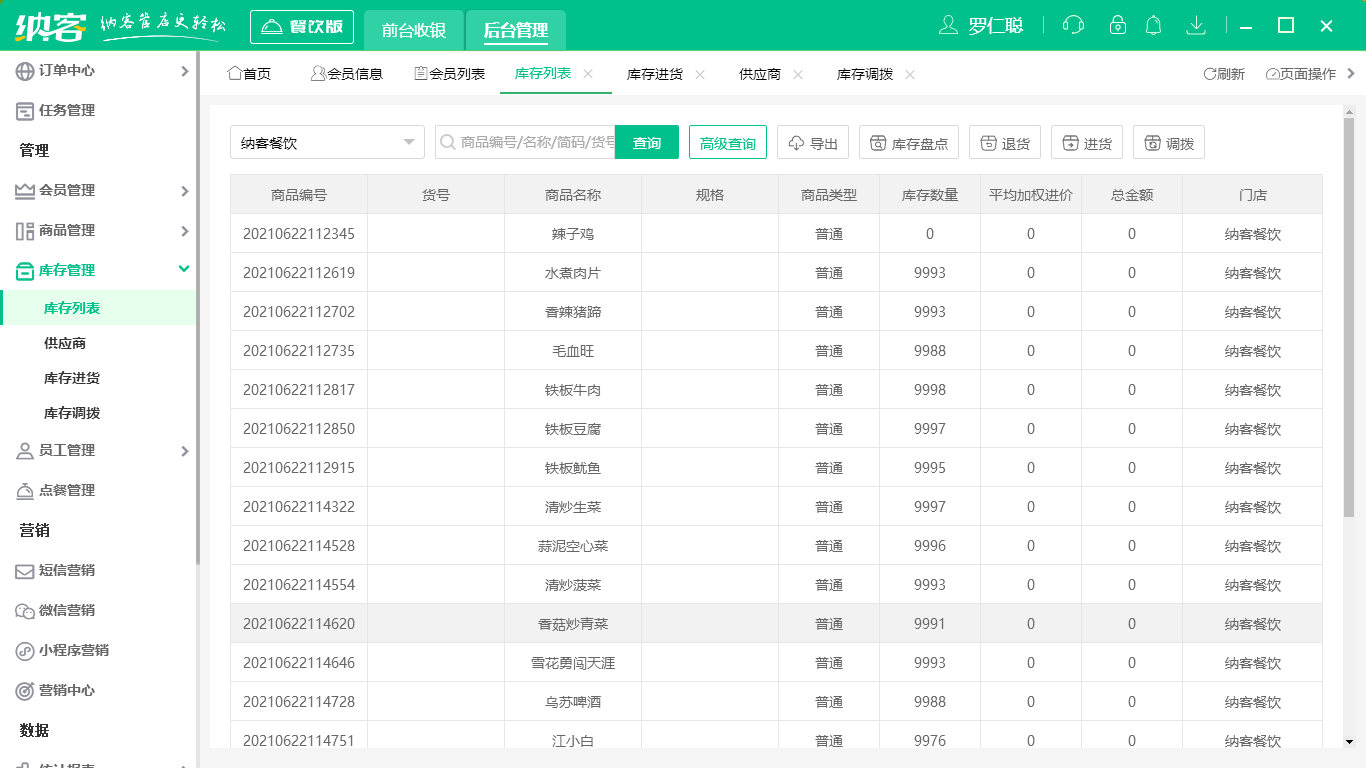Click the notification bell icon
1366x768 pixels.
[1154, 25]
